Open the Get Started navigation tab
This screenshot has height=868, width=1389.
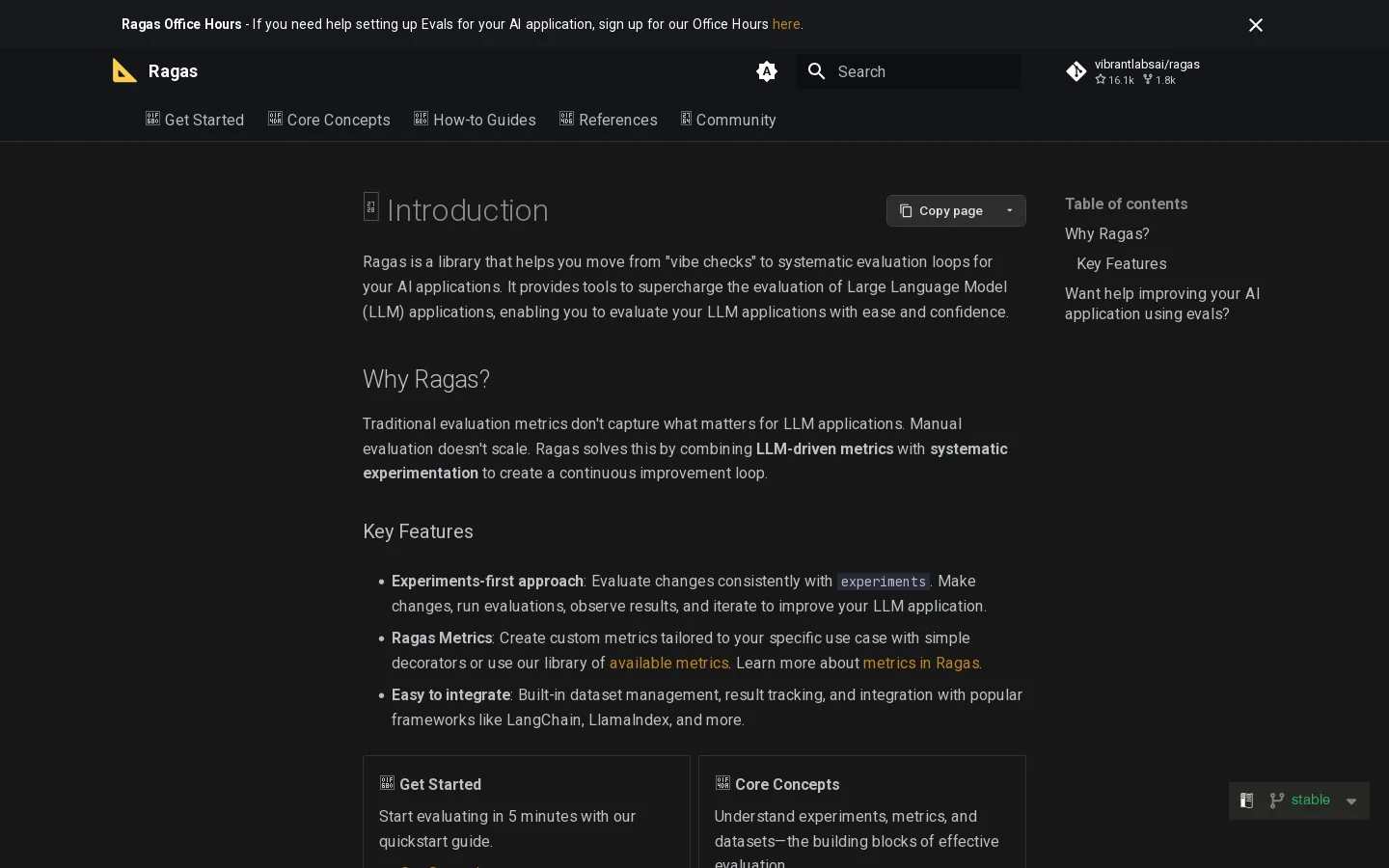[x=195, y=120]
